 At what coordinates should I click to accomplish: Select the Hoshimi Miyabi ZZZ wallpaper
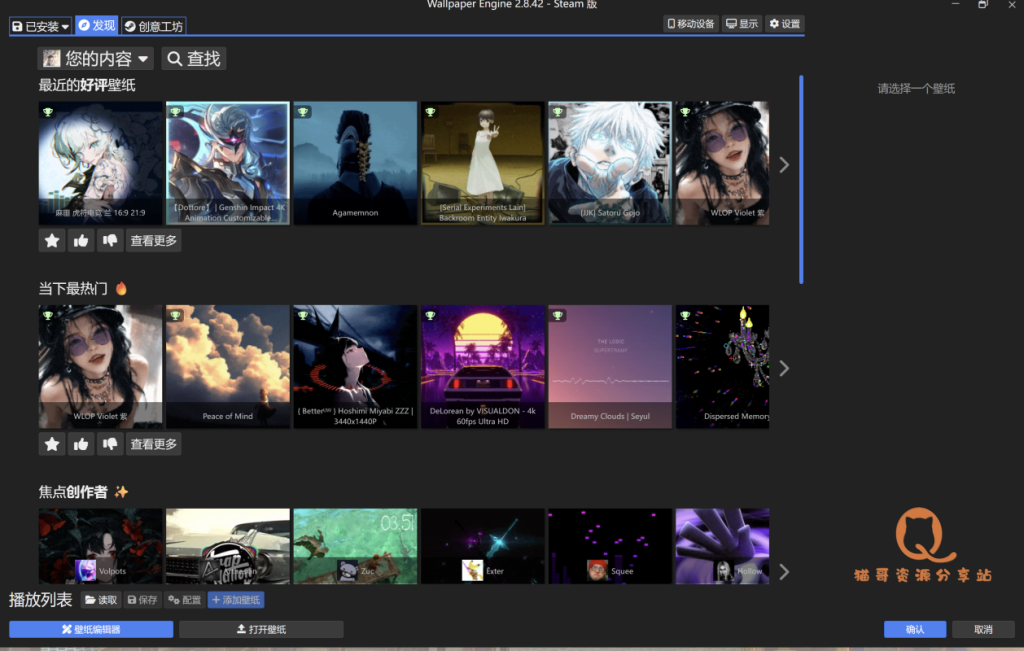[x=355, y=367]
